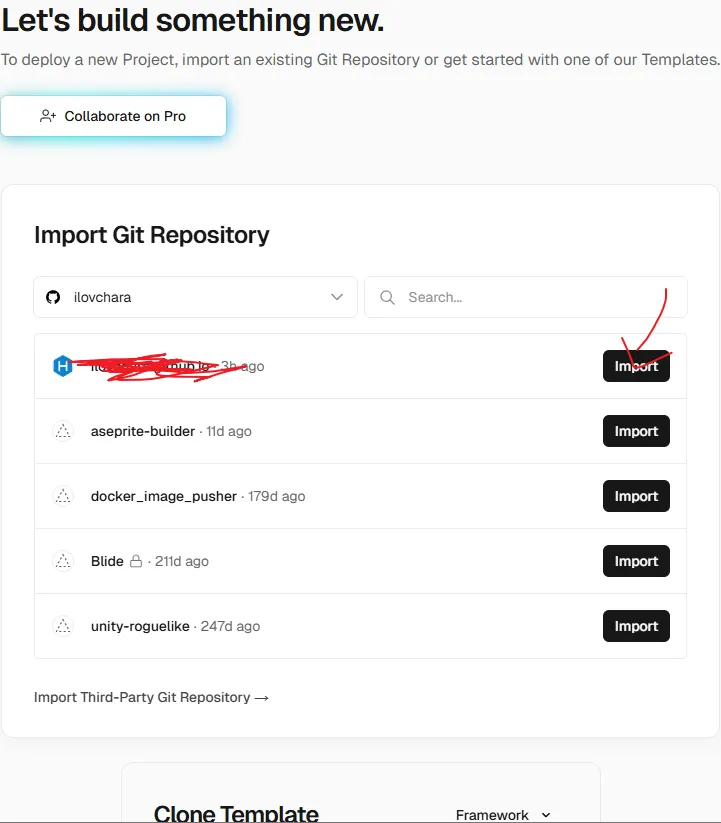Click the magnifier icon in search box
Image resolution: width=721 pixels, height=823 pixels.
coord(387,297)
